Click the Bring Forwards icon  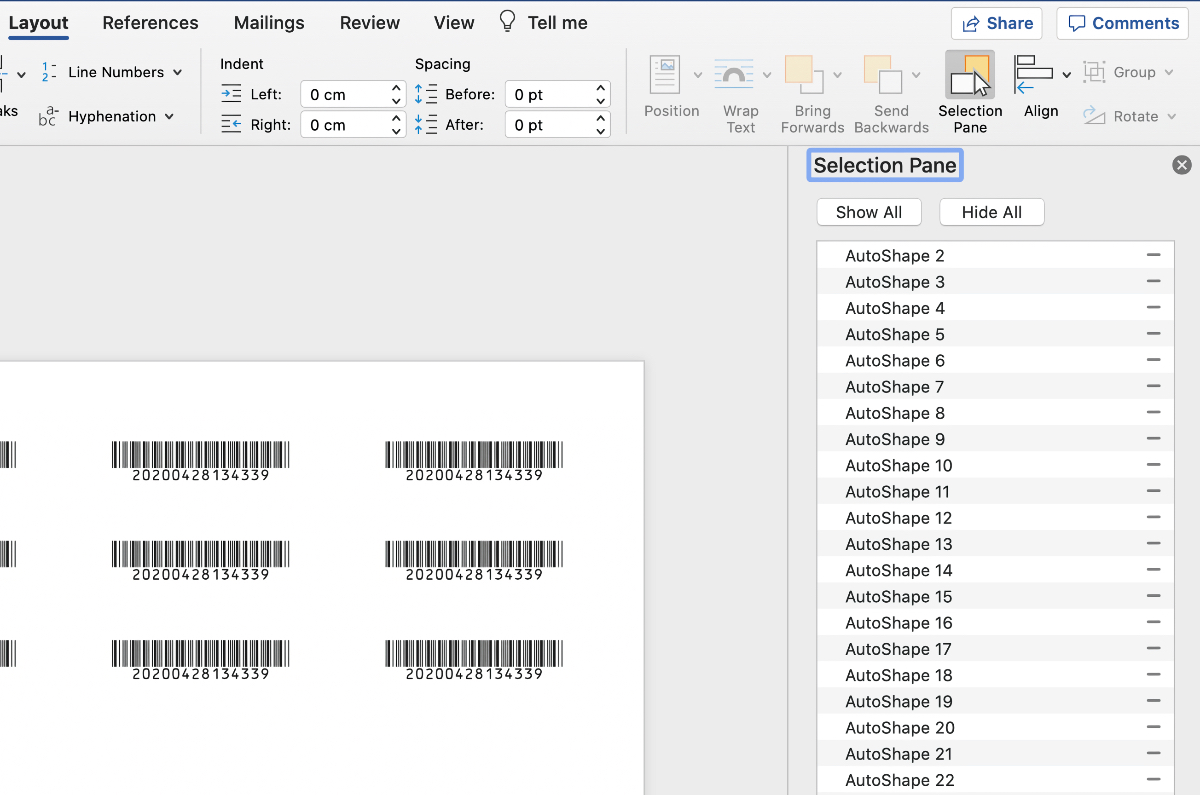coord(805,75)
